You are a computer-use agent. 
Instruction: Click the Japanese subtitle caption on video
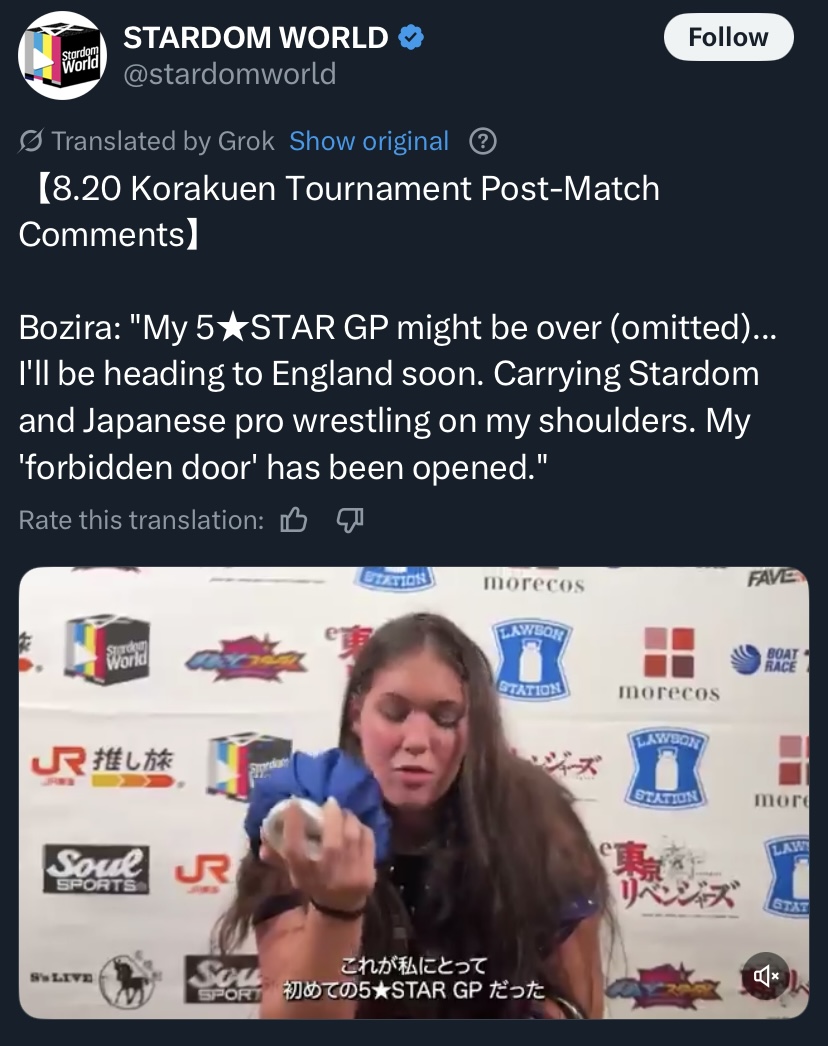[414, 978]
